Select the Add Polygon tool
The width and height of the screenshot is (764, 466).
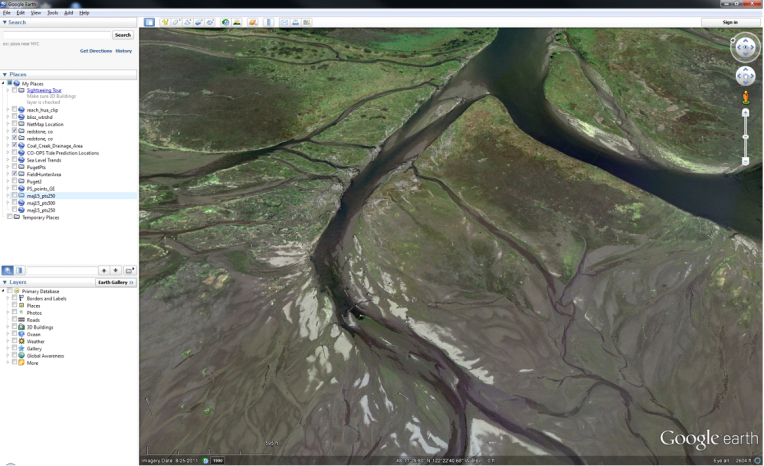[176, 22]
